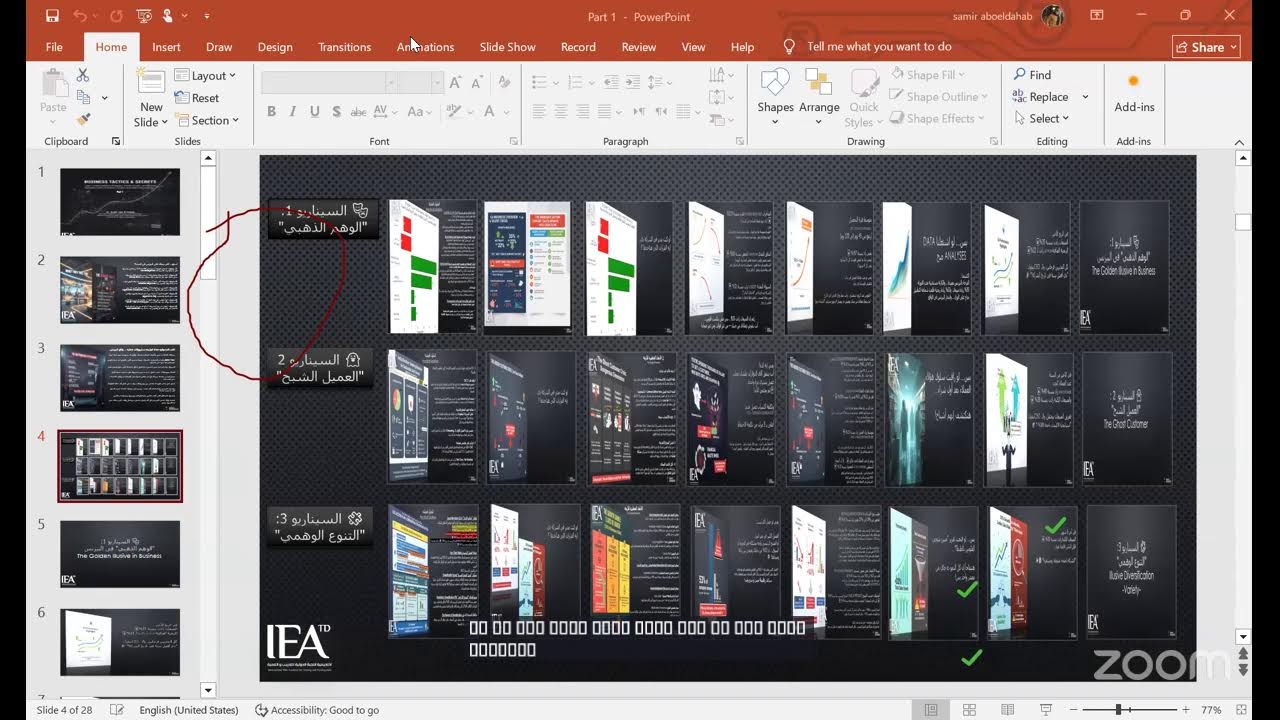Toggle Align Right paragraph
The width and height of the screenshot is (1280, 720).
pyautogui.click(x=583, y=112)
